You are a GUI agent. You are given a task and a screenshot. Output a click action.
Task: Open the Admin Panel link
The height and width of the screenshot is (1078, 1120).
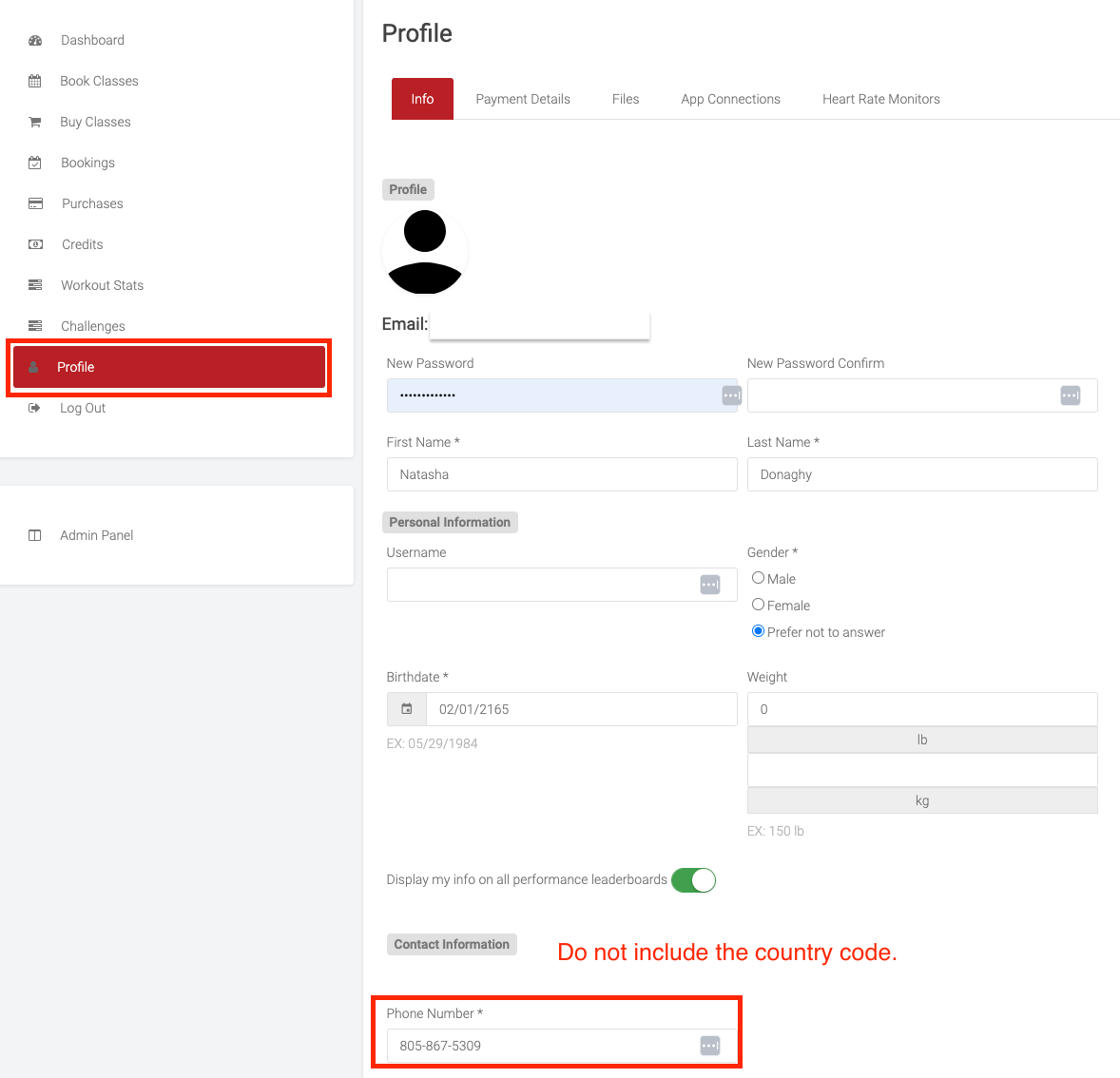(96, 535)
